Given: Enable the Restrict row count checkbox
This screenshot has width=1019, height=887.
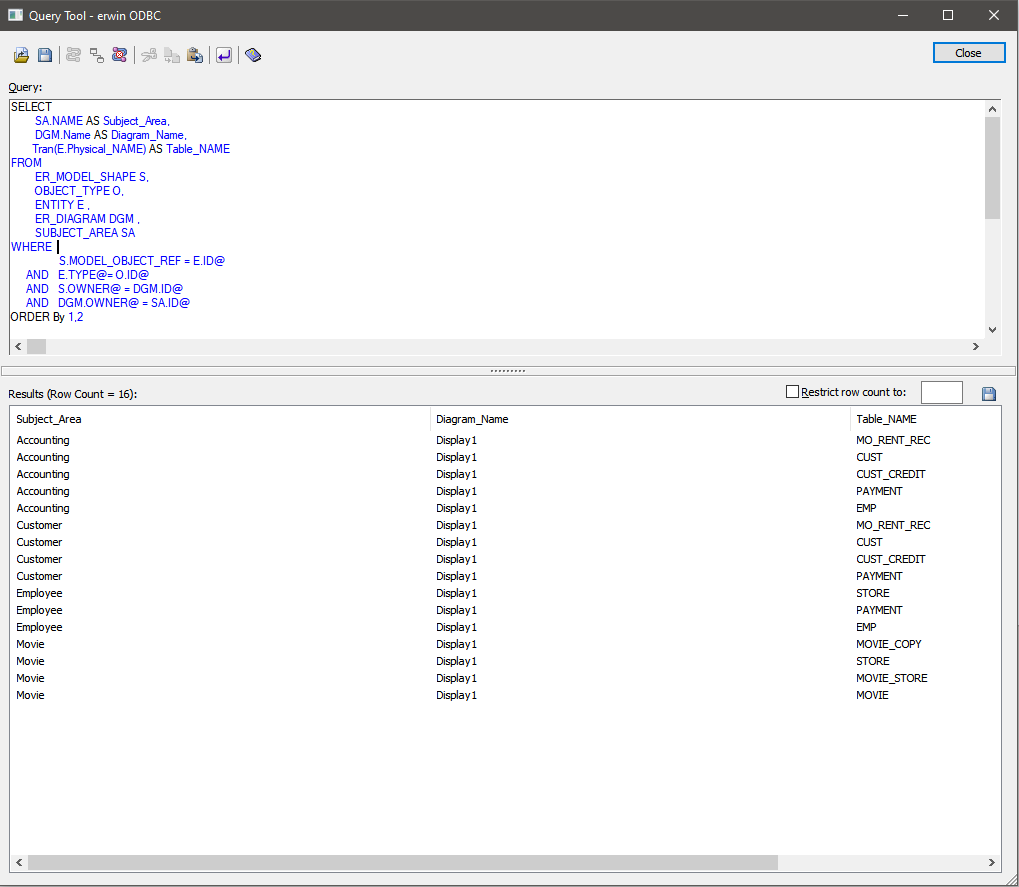Looking at the screenshot, I should (793, 393).
